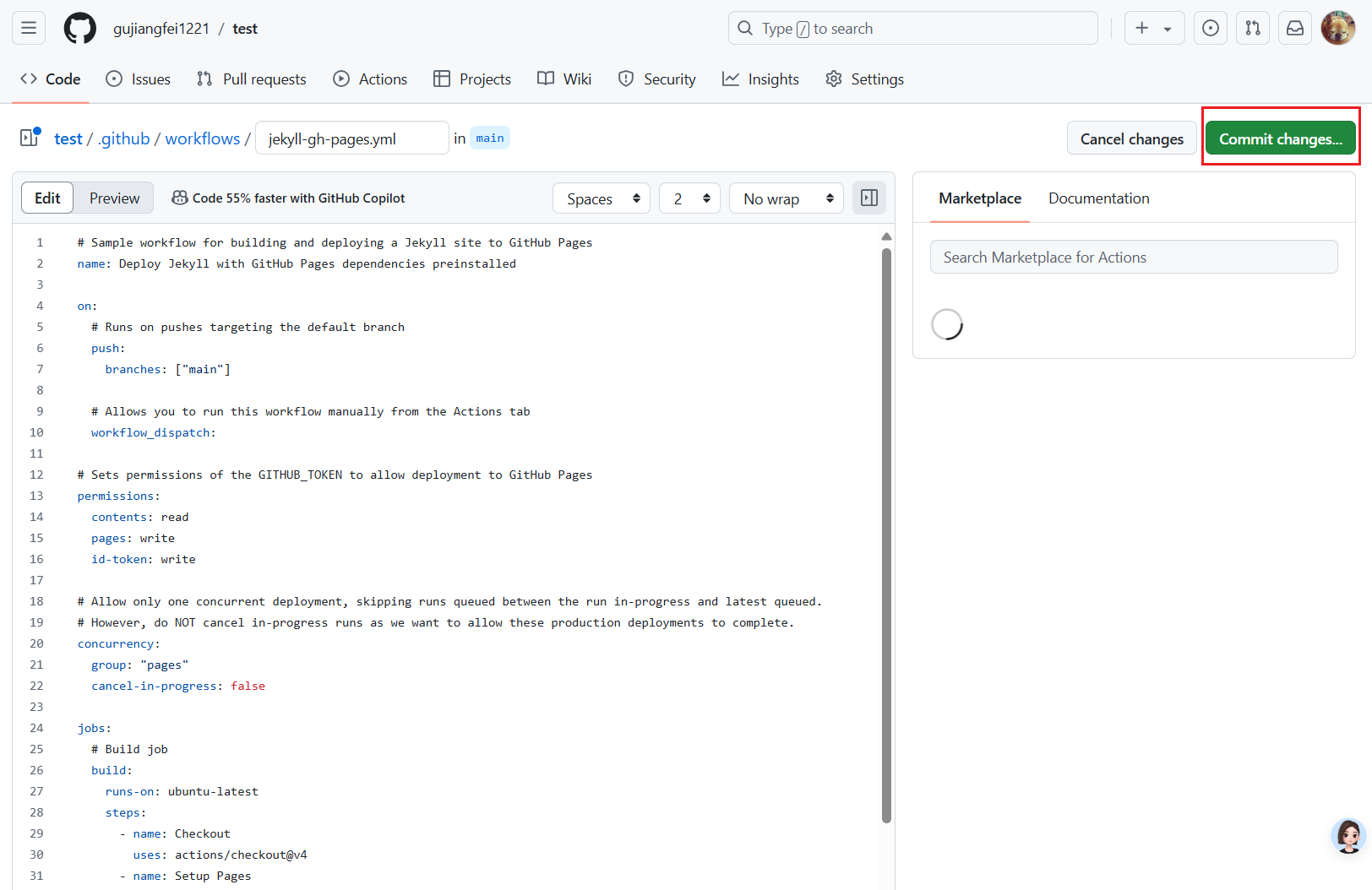Click the GitHub logo homepage icon
The image size is (1372, 890).
click(x=79, y=28)
